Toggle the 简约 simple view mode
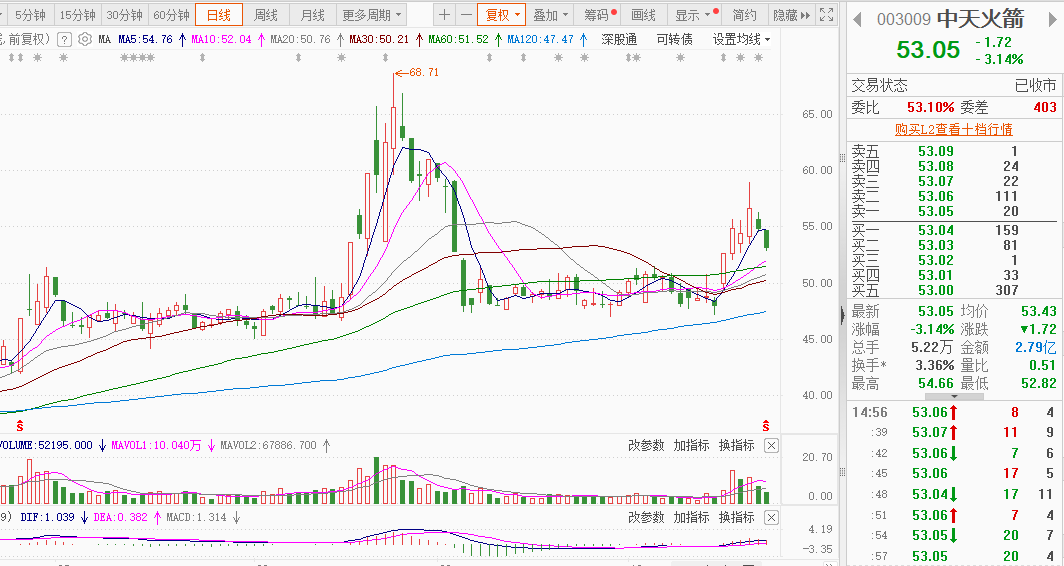This screenshot has height=566, width=1064. (x=744, y=15)
